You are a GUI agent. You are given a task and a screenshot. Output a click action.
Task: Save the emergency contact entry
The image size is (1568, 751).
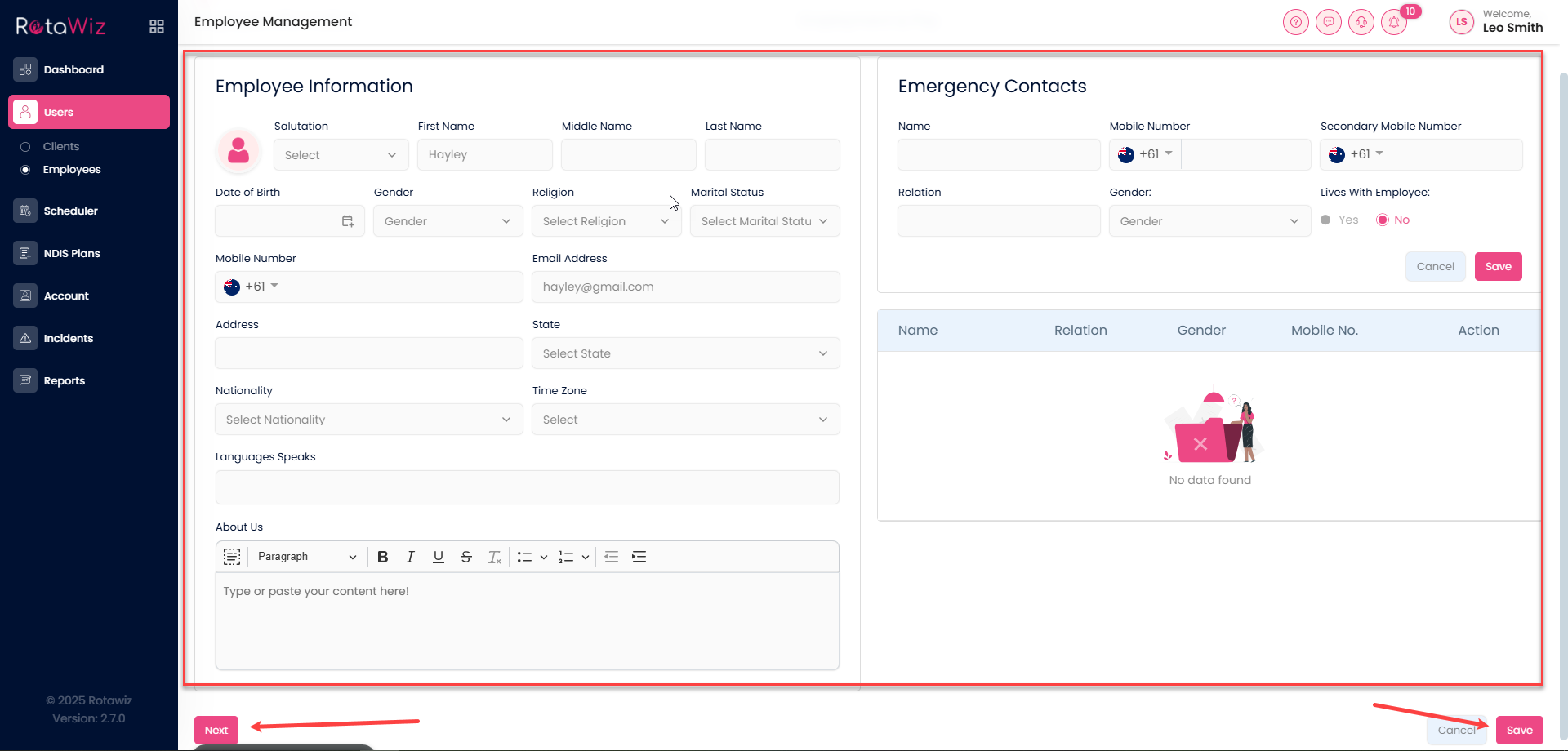coord(1498,267)
